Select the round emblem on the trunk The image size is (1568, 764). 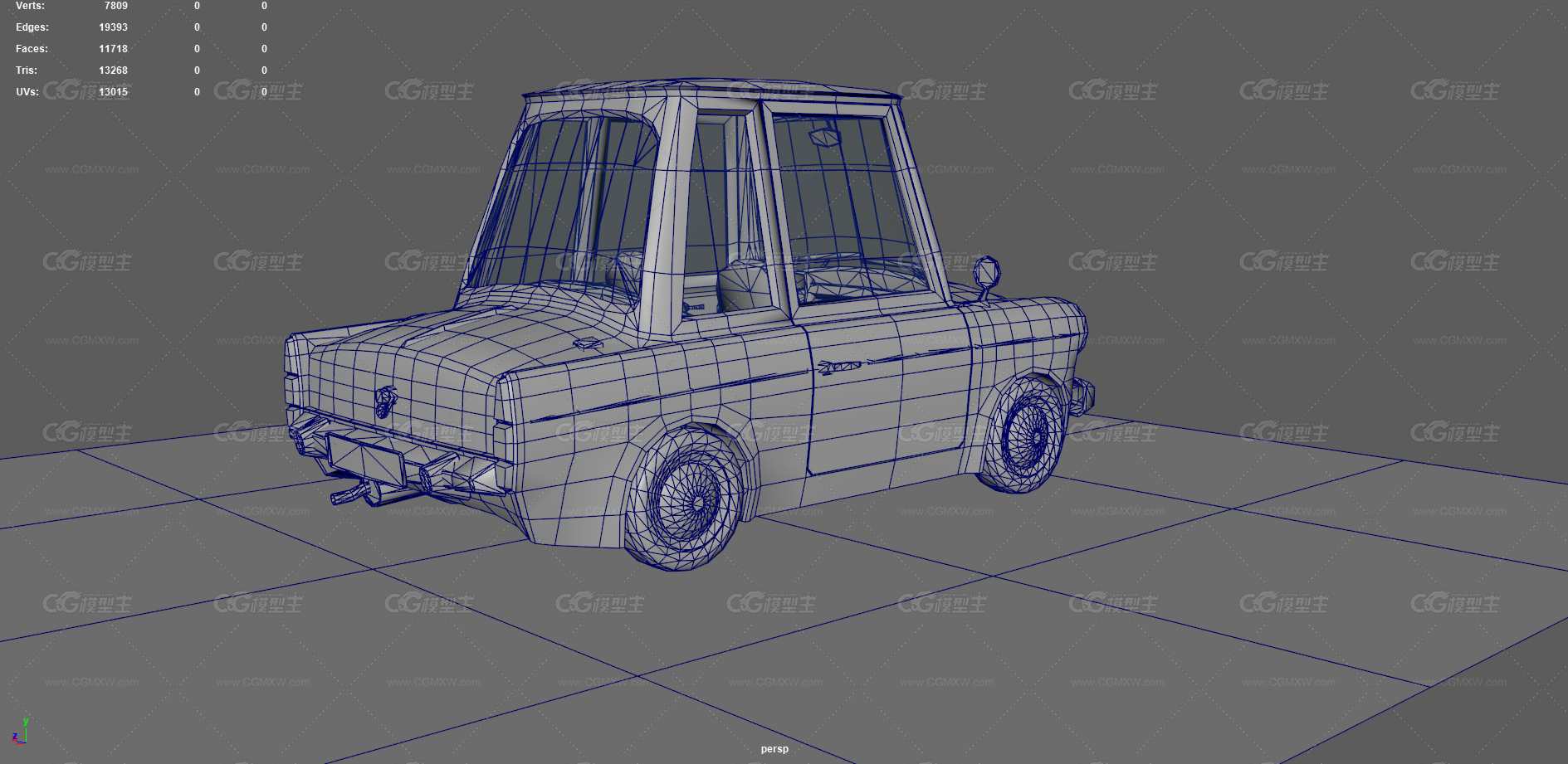385,401
